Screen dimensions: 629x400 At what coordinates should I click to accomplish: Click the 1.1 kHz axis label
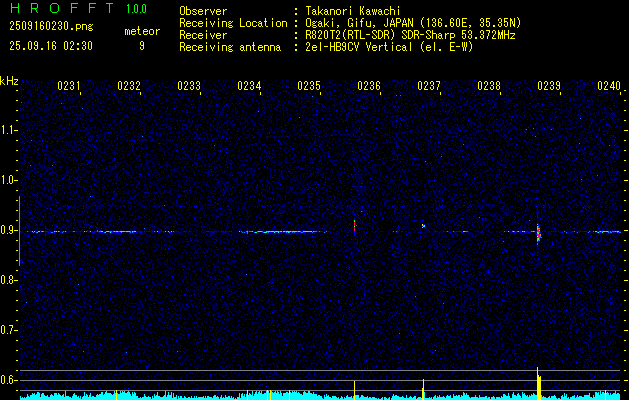[x=9, y=130]
